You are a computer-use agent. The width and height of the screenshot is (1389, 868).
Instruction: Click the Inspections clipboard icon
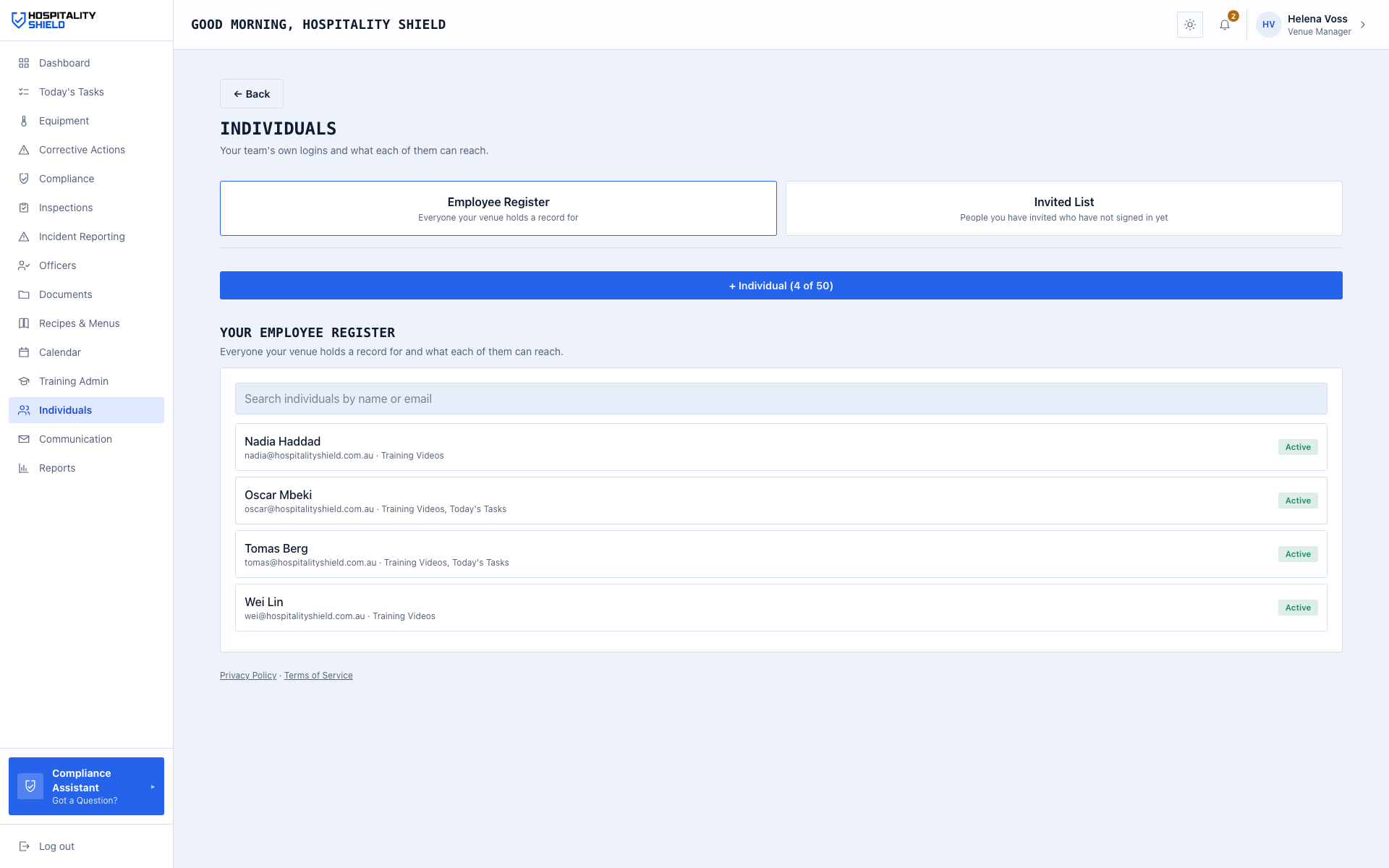point(24,208)
